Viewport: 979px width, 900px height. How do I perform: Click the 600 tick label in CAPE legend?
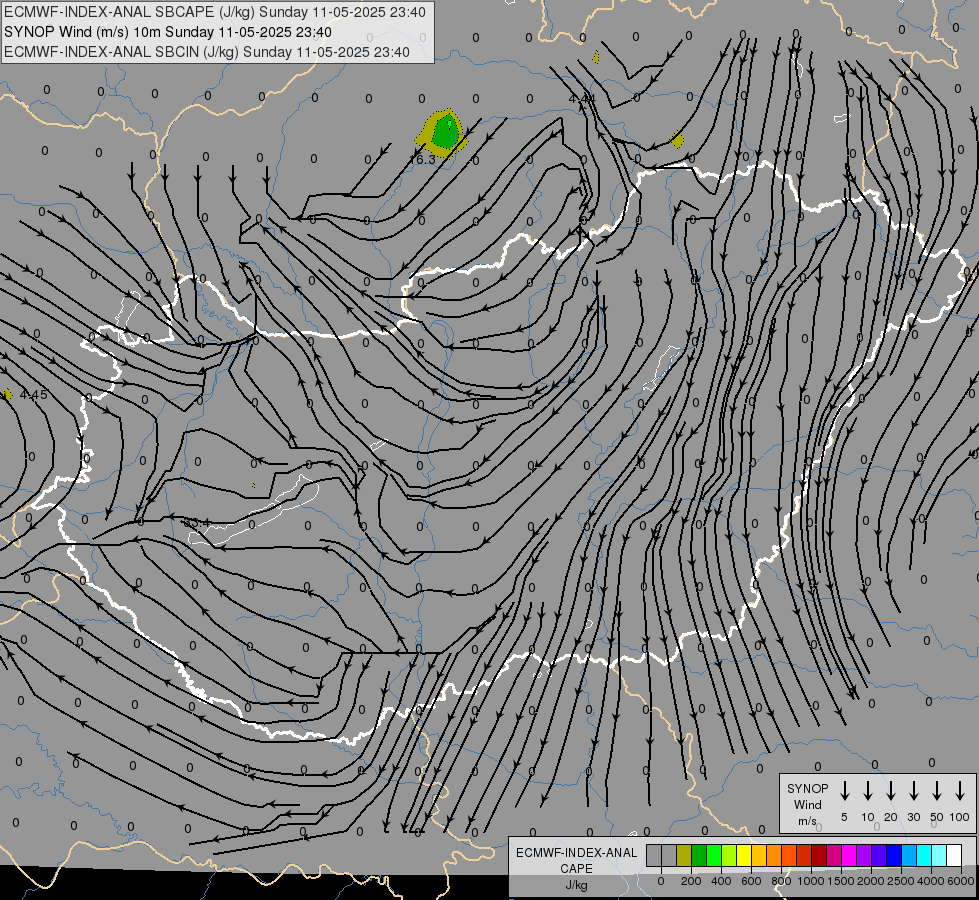tap(751, 881)
